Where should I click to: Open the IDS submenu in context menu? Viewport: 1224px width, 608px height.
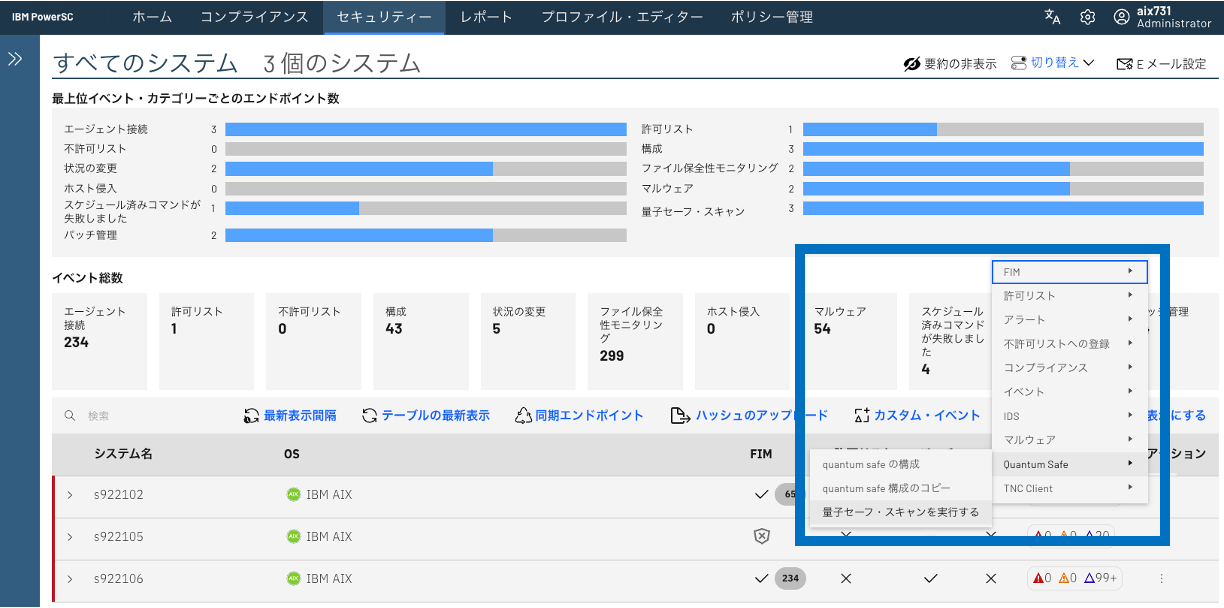point(1069,415)
